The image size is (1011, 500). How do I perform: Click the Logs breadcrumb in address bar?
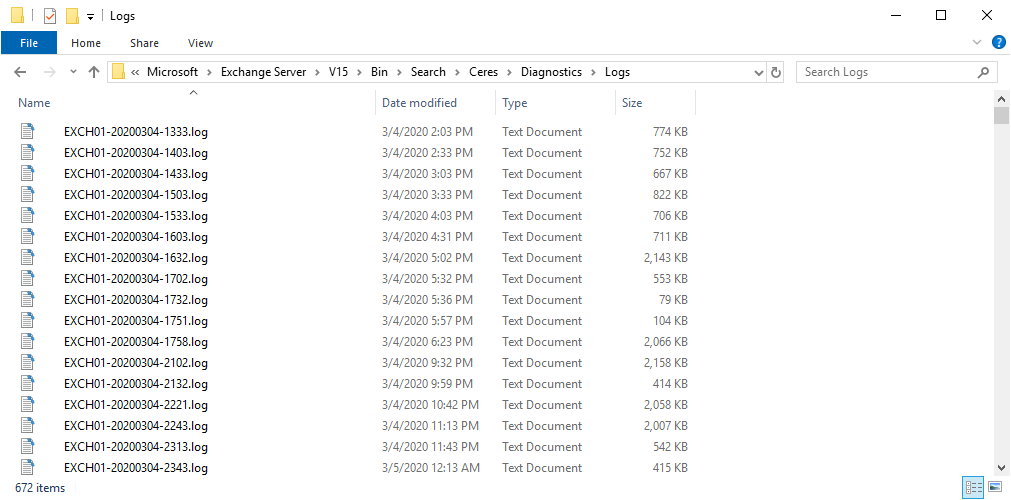617,72
